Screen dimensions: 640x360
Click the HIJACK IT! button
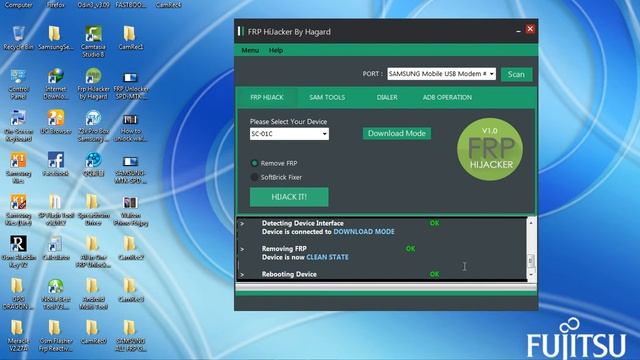pos(289,197)
